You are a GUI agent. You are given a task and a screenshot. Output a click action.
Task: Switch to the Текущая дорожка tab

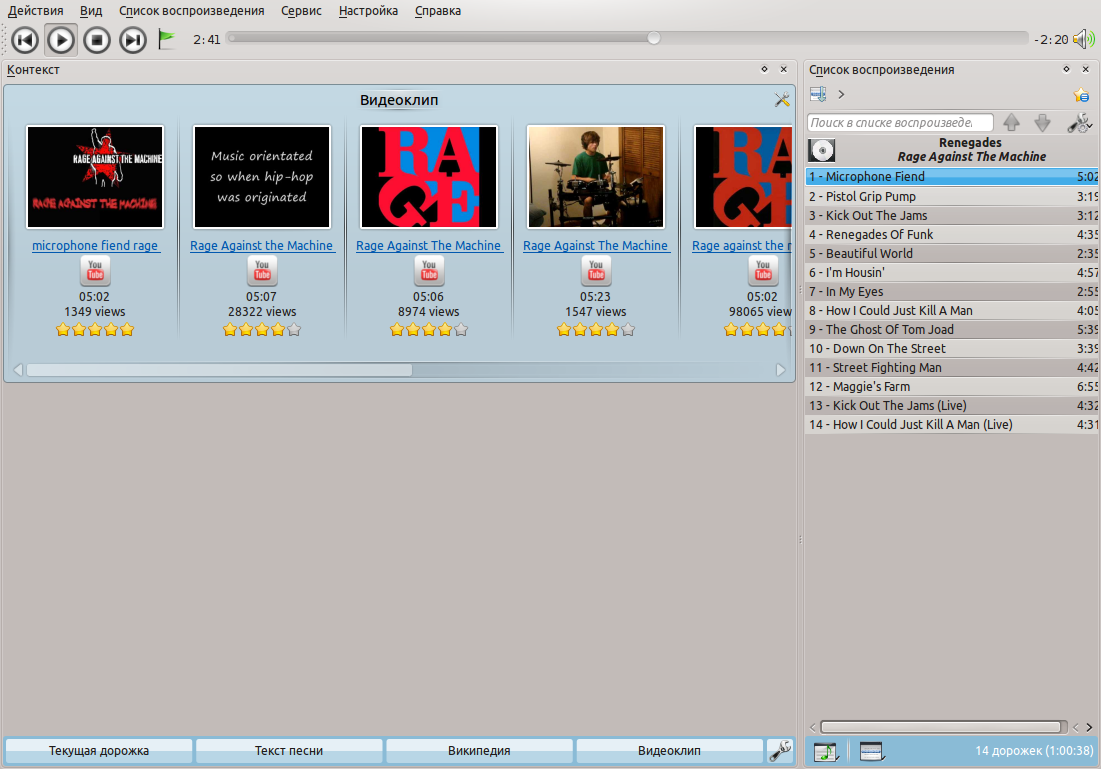tap(99, 751)
